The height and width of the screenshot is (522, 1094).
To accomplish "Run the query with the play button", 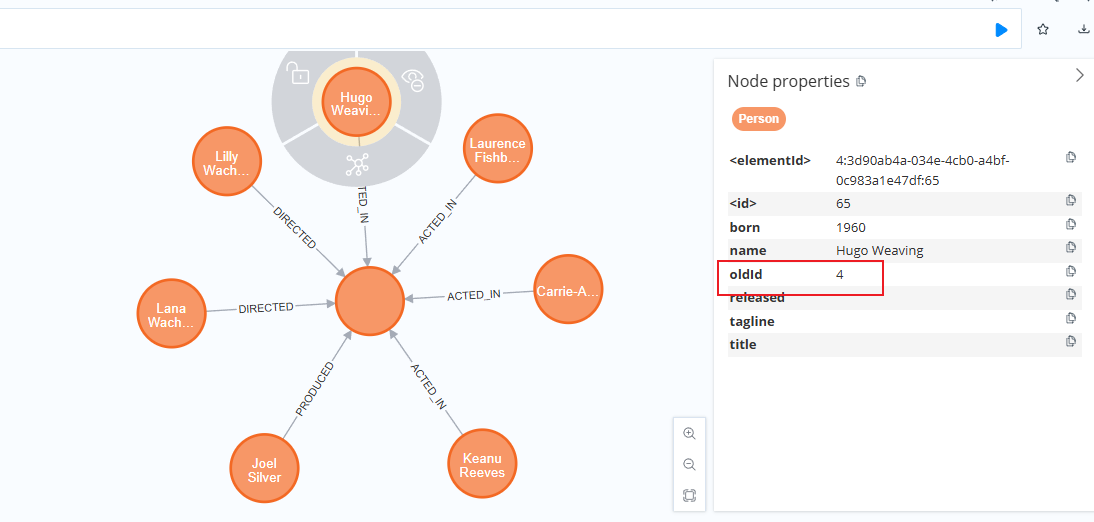I will (x=1001, y=29).
